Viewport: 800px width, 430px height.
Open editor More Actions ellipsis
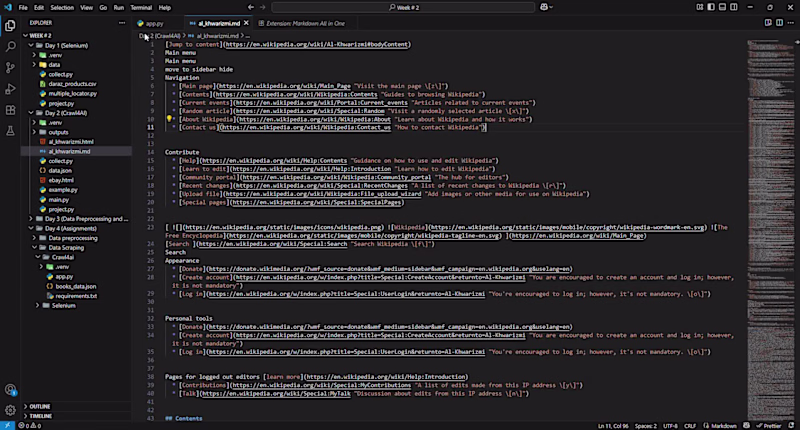pos(790,23)
